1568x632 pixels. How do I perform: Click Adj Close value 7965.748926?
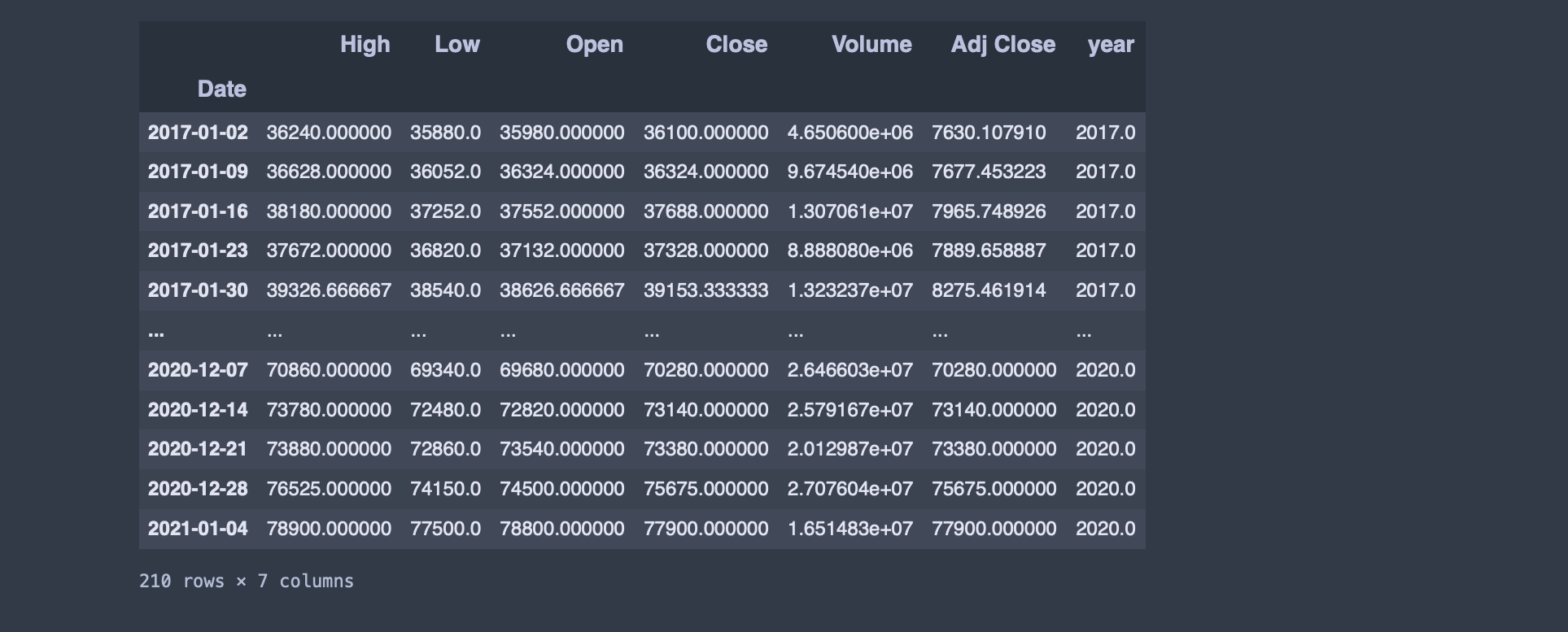point(989,211)
